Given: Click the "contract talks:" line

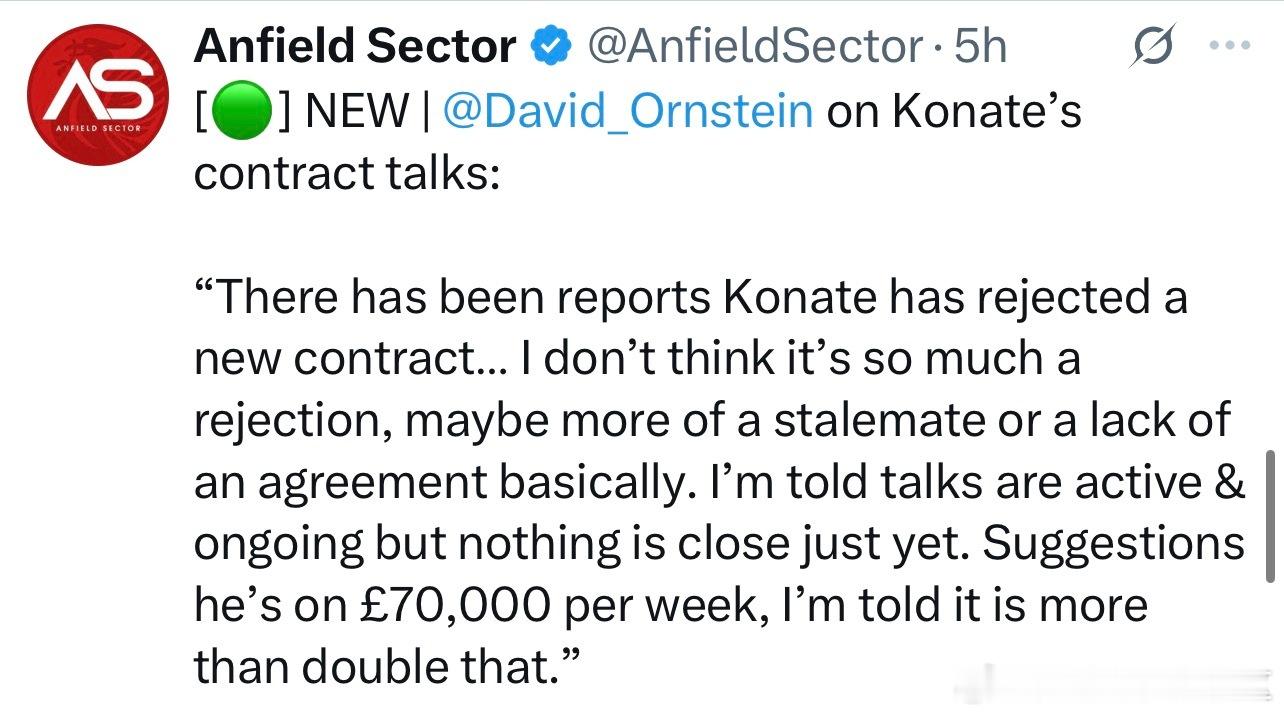Looking at the screenshot, I should (x=345, y=172).
